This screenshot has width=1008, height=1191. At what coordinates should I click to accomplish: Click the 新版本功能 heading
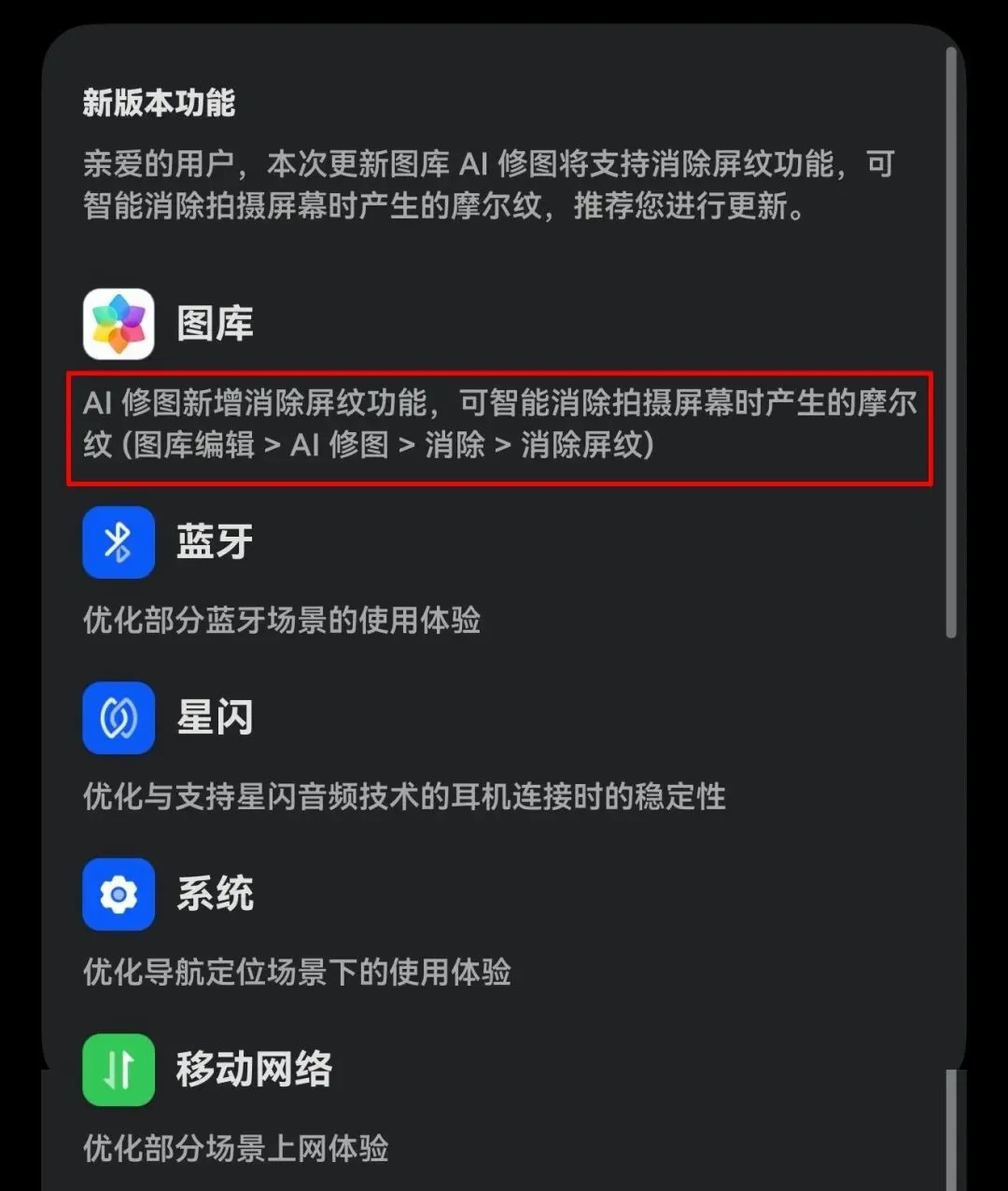coord(159,103)
